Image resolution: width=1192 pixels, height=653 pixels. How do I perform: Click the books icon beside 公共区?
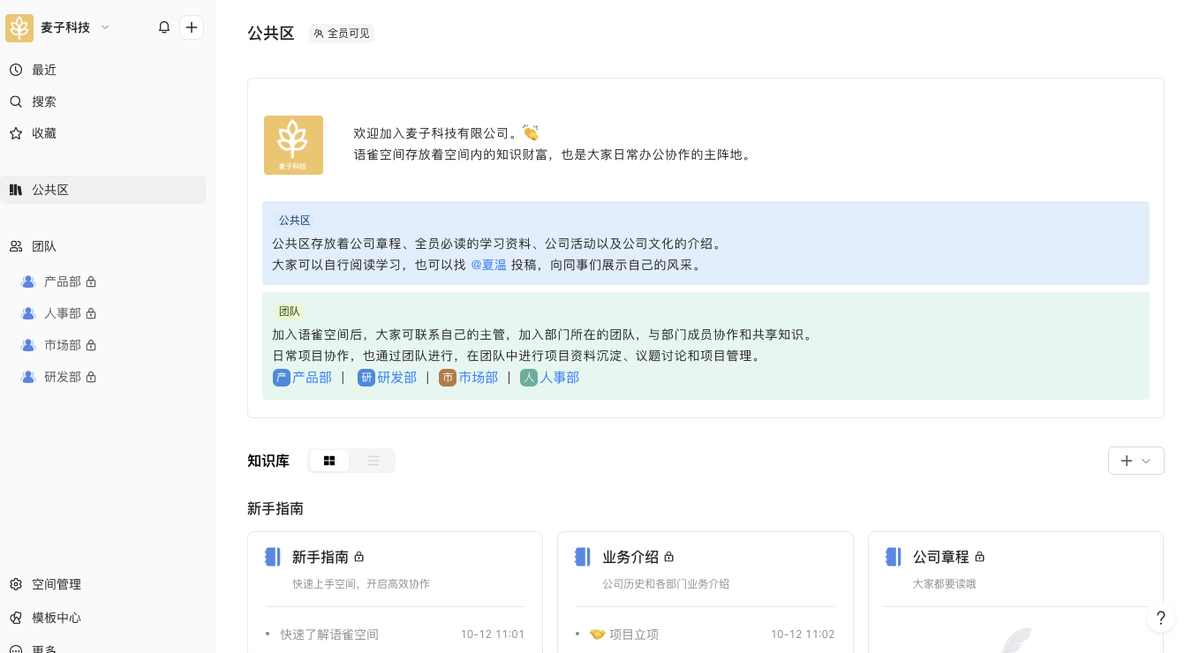coord(16,190)
